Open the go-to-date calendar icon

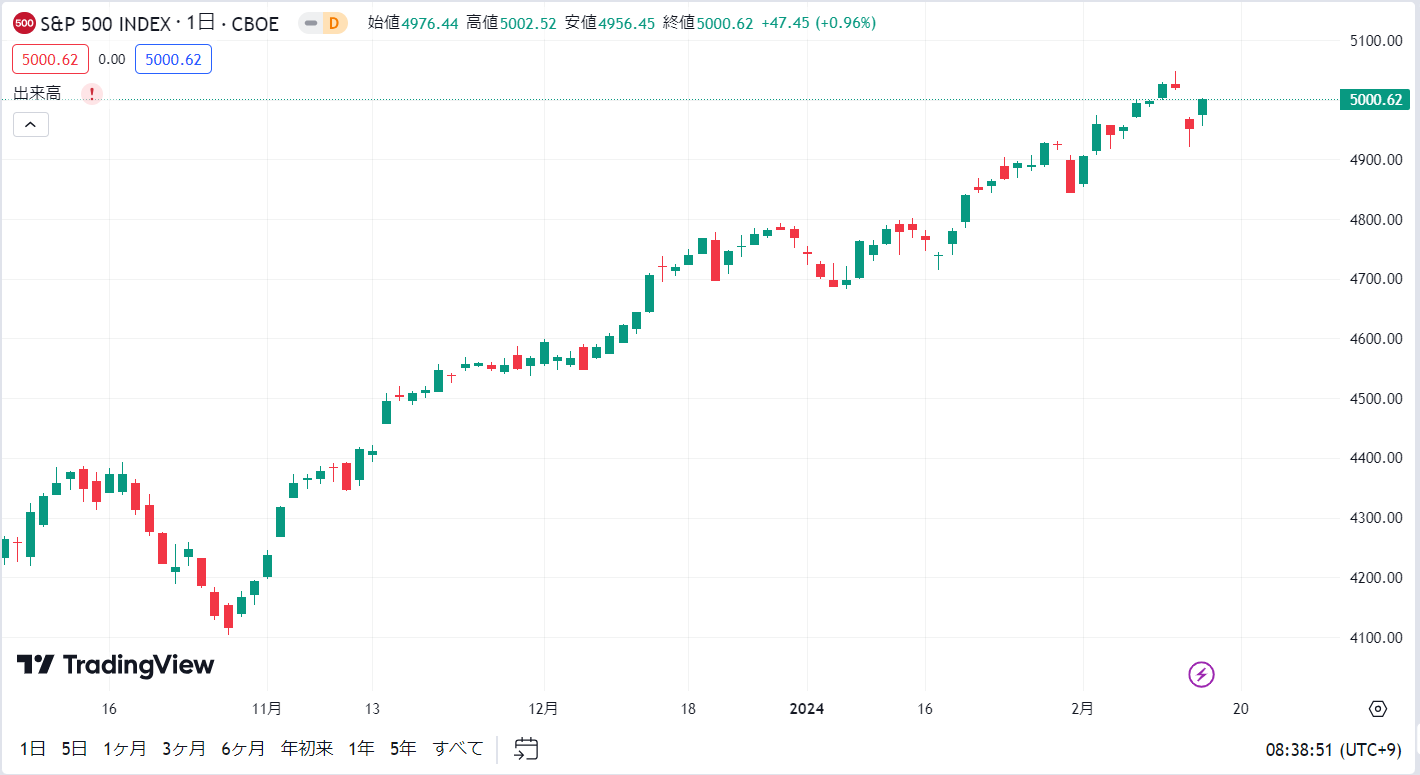coord(527,748)
